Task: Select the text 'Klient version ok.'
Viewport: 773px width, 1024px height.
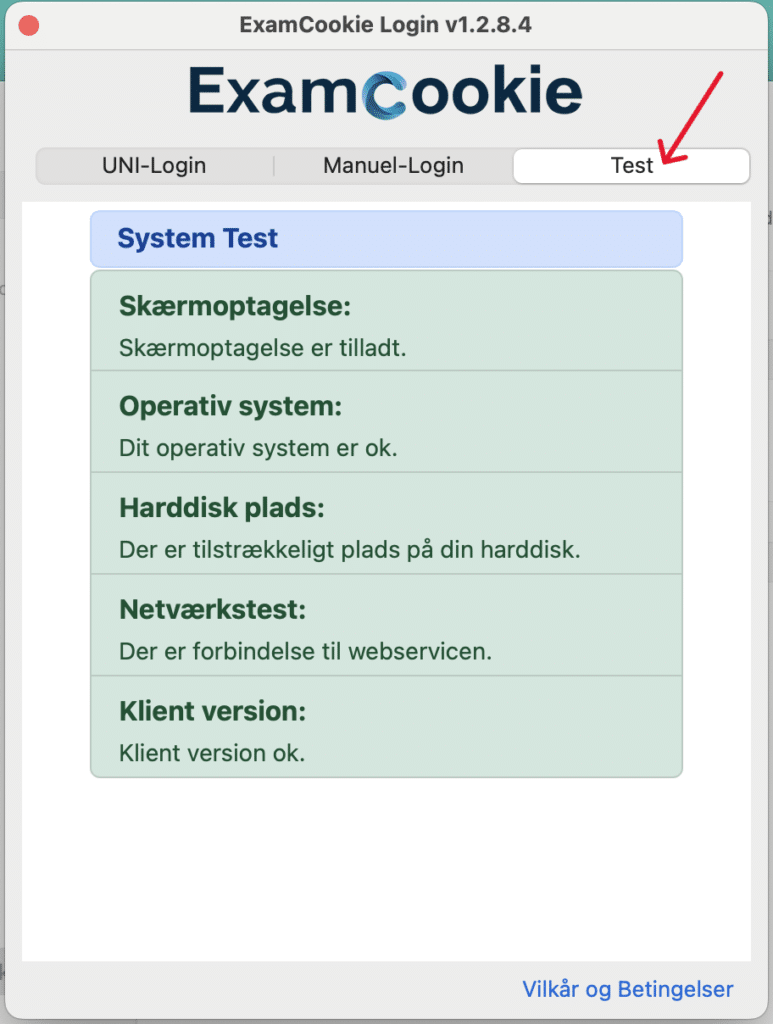Action: [212, 753]
